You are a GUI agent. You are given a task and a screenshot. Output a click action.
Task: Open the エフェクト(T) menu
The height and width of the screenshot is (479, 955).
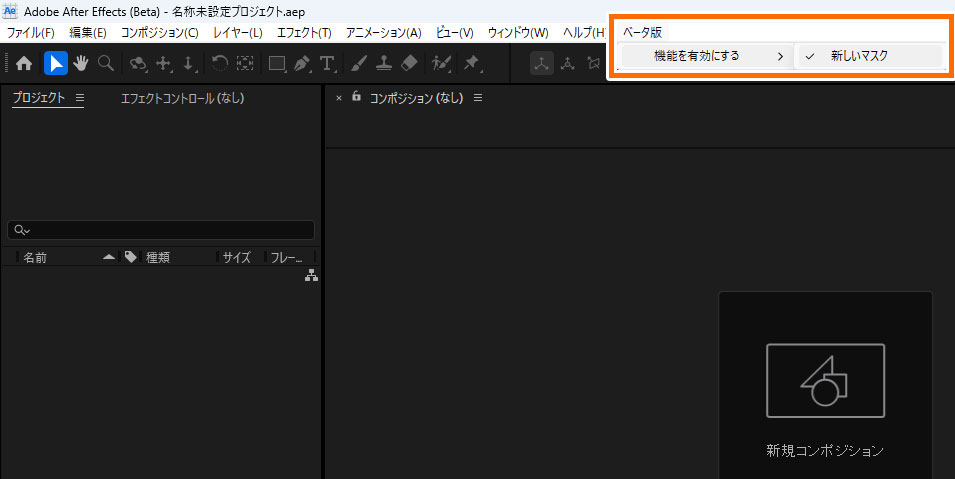pyautogui.click(x=303, y=33)
